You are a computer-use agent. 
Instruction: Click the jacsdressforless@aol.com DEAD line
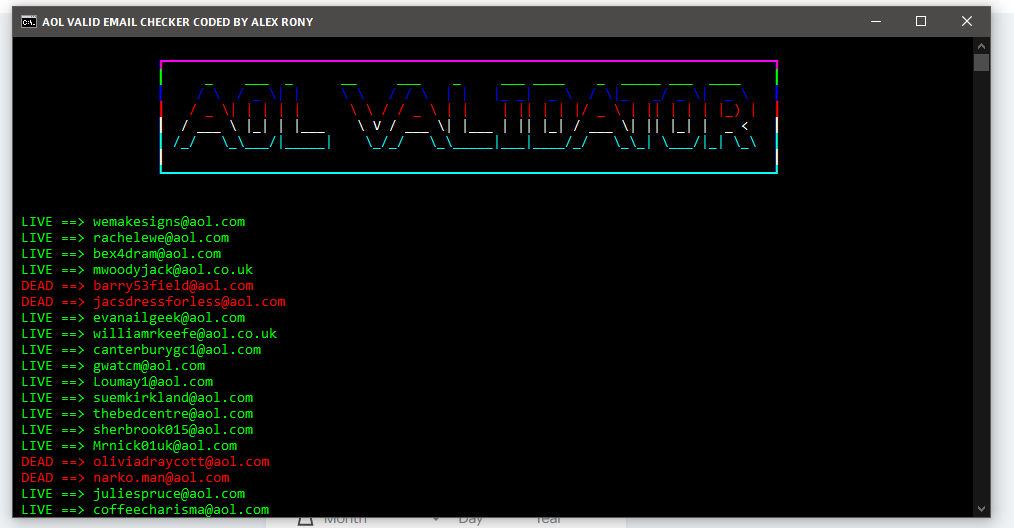tap(188, 302)
